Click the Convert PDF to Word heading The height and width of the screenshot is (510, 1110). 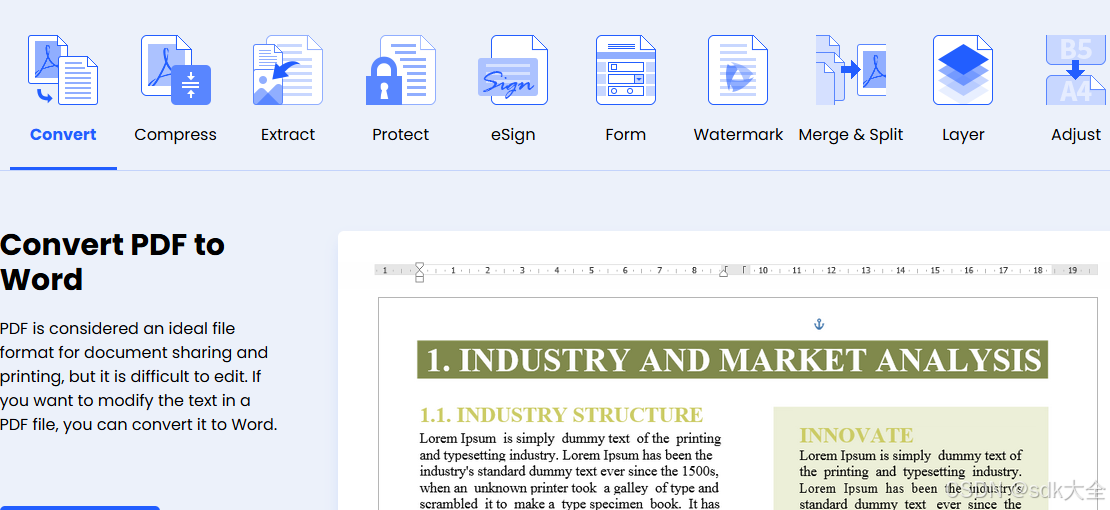point(113,262)
